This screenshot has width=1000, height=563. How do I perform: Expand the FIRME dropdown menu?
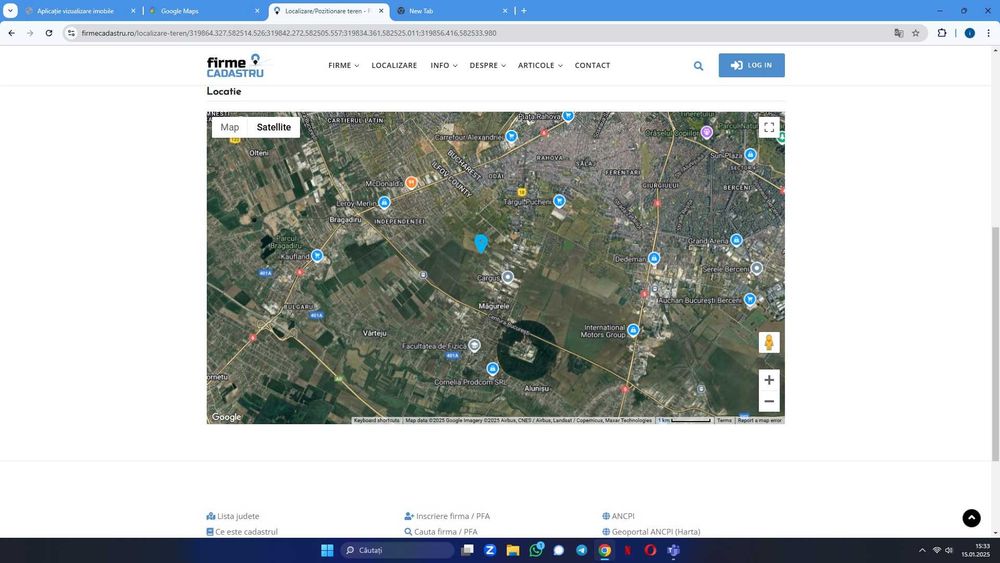[x=344, y=66]
